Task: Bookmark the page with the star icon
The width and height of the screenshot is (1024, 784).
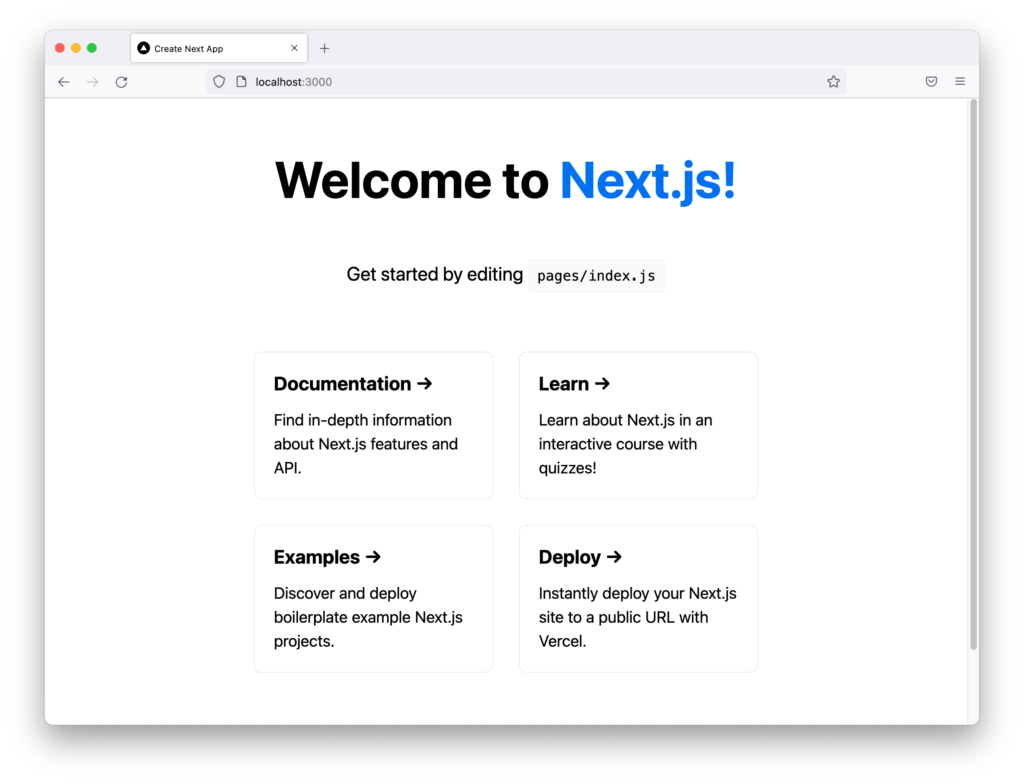Action: [833, 81]
